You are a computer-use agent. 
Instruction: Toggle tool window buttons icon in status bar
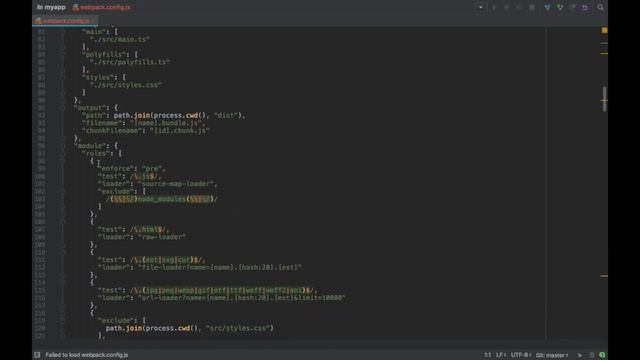tap(37, 355)
